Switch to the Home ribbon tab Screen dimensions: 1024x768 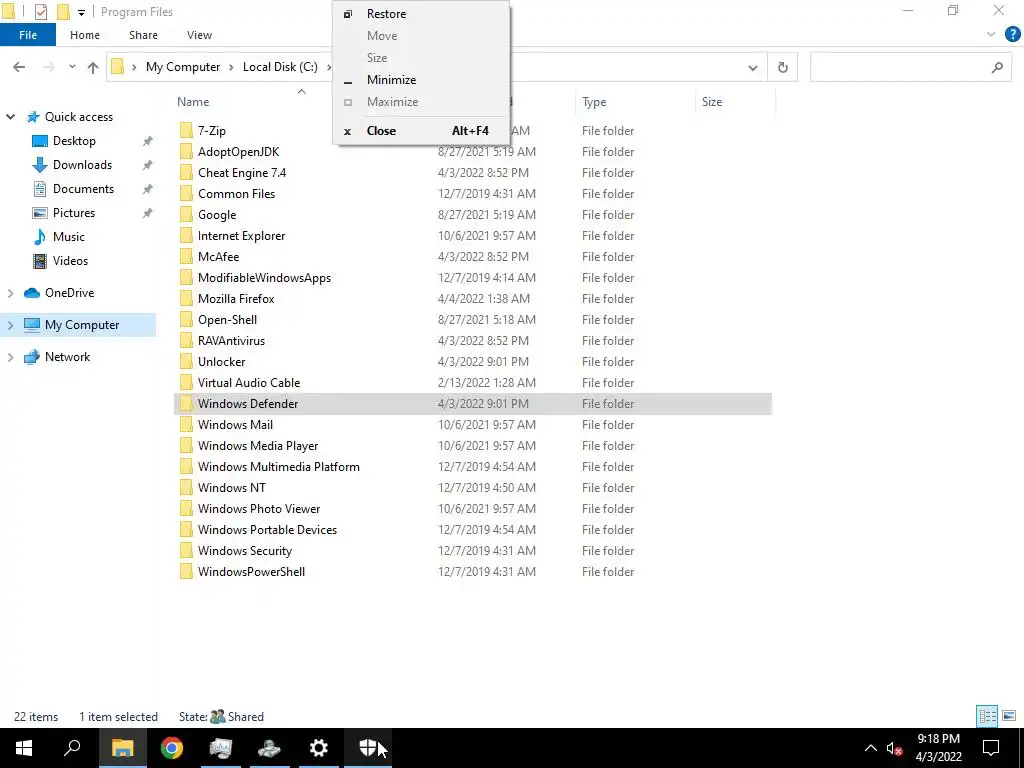pos(85,35)
